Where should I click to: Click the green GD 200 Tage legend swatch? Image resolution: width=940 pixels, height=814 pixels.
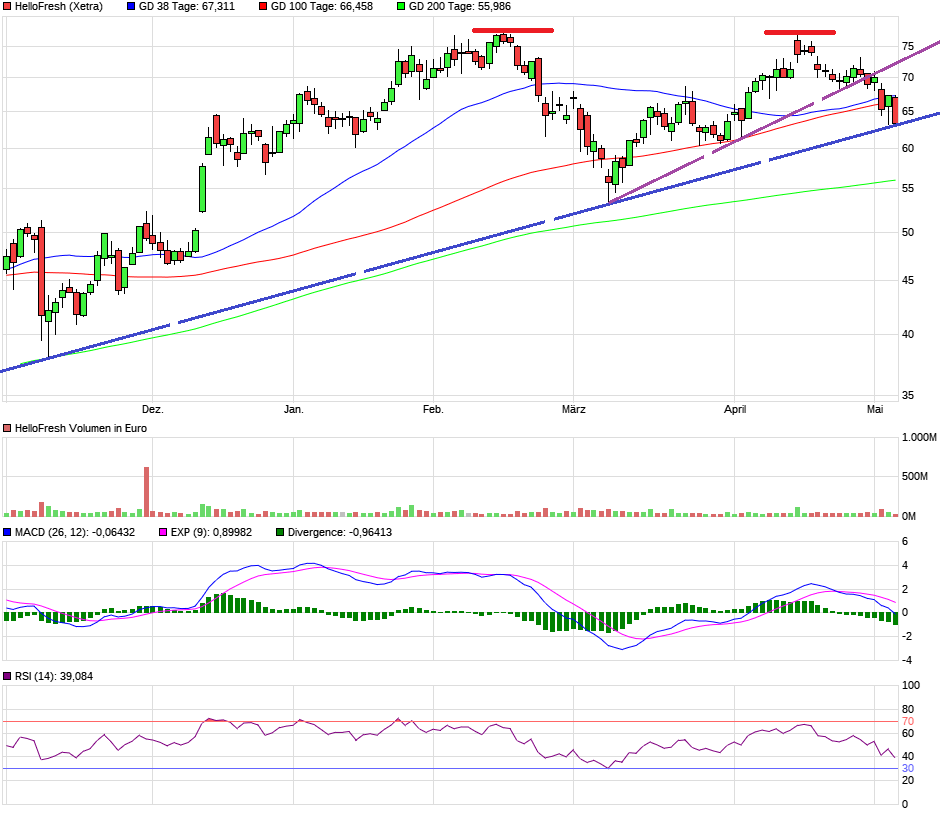(x=401, y=7)
